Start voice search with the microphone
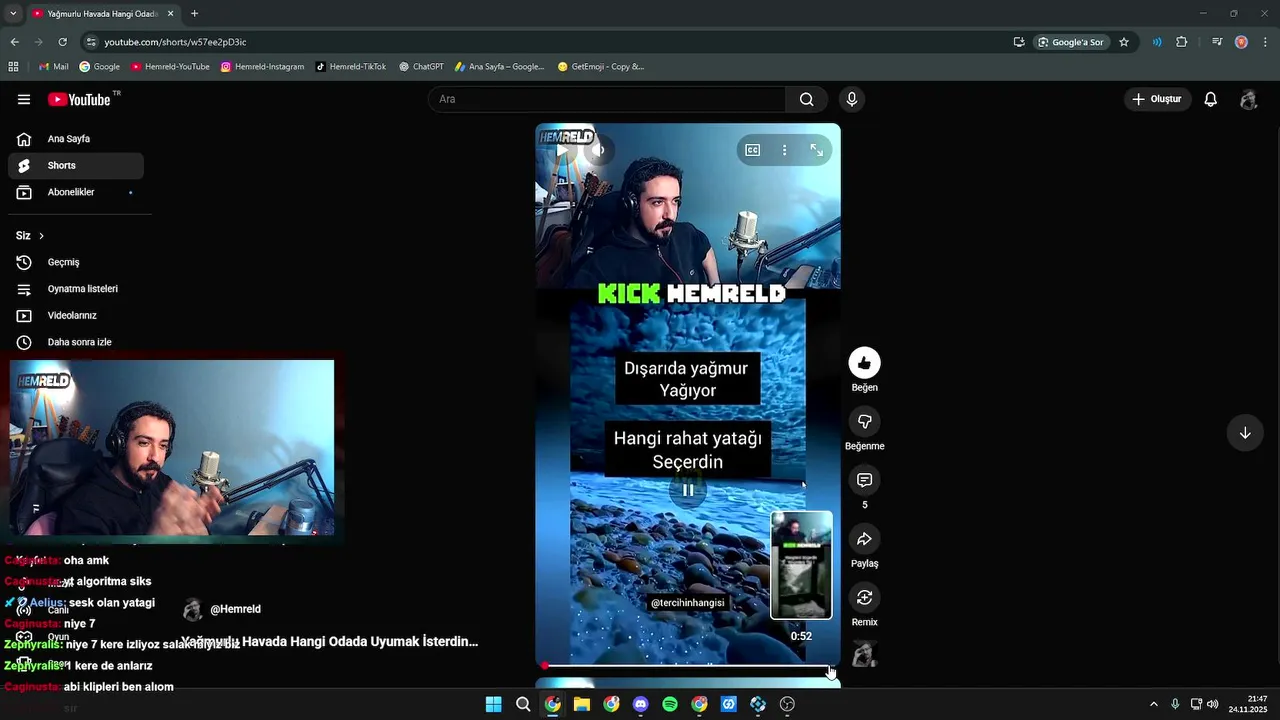Viewport: 1280px width, 720px height. tap(851, 99)
